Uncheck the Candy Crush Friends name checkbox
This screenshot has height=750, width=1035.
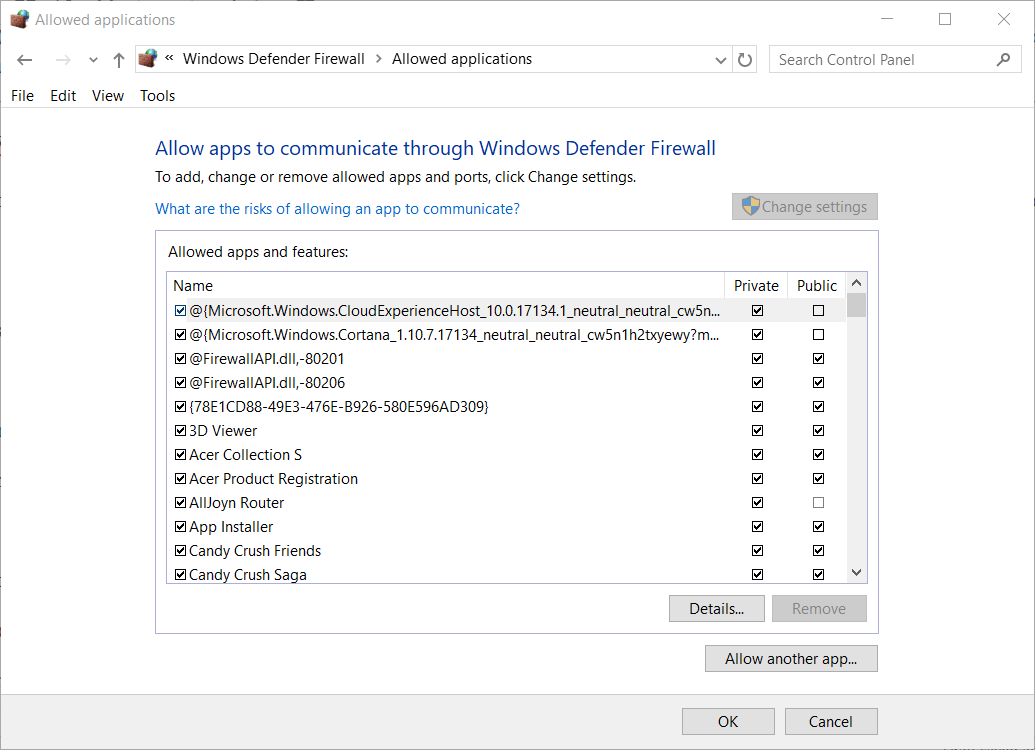click(x=180, y=551)
